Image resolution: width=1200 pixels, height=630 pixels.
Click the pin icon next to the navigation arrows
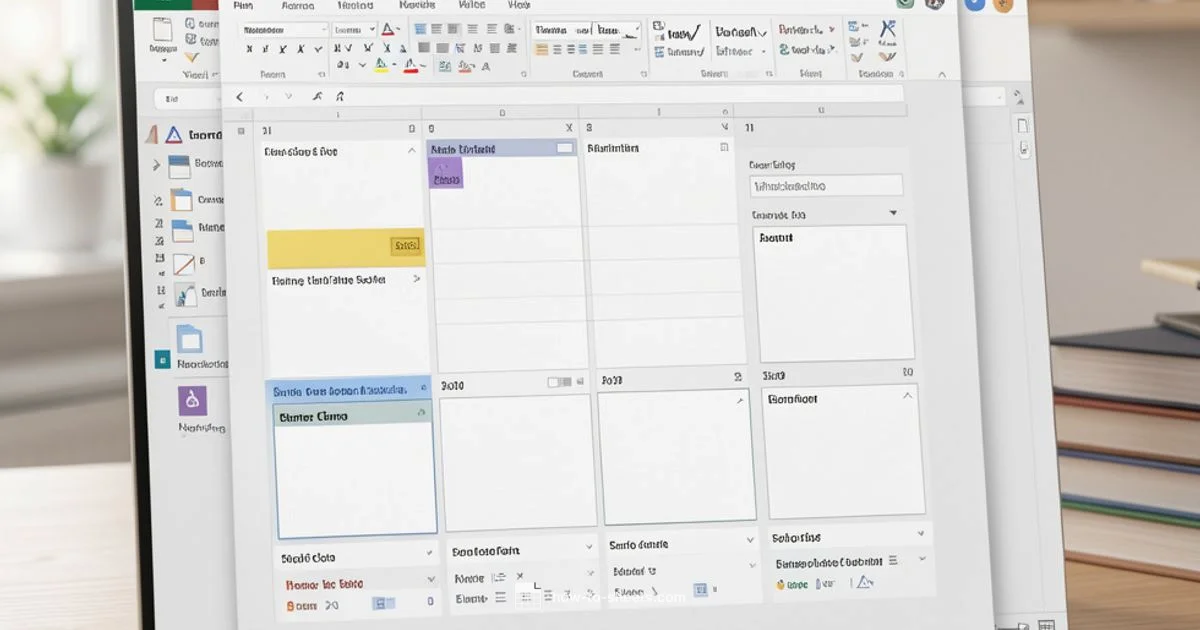coord(318,96)
